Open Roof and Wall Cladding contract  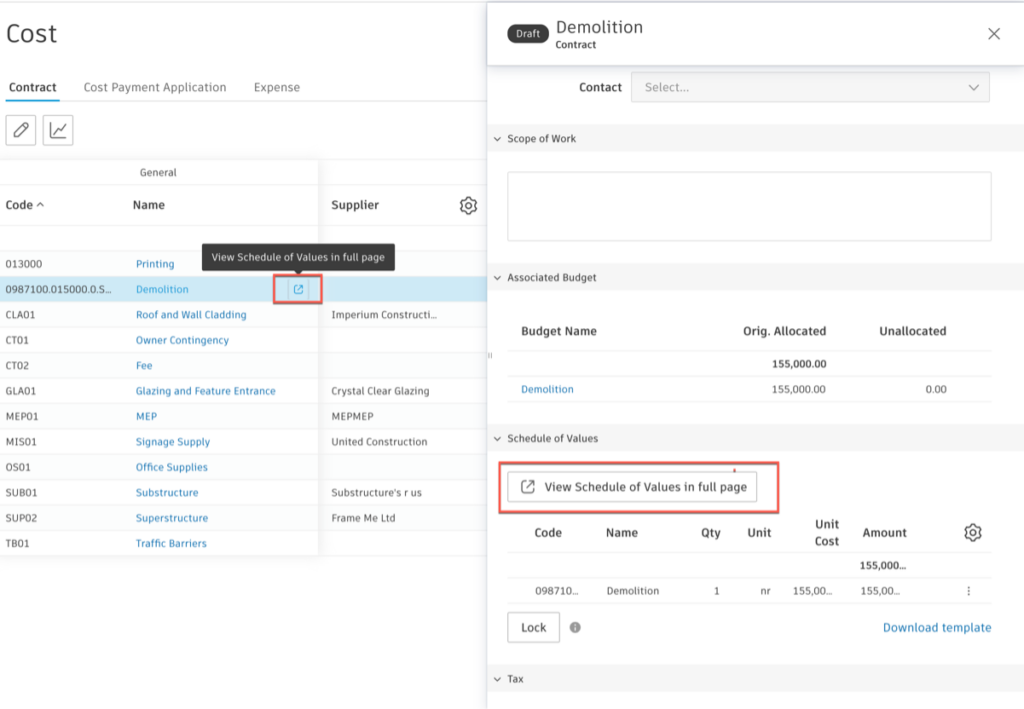pos(191,315)
